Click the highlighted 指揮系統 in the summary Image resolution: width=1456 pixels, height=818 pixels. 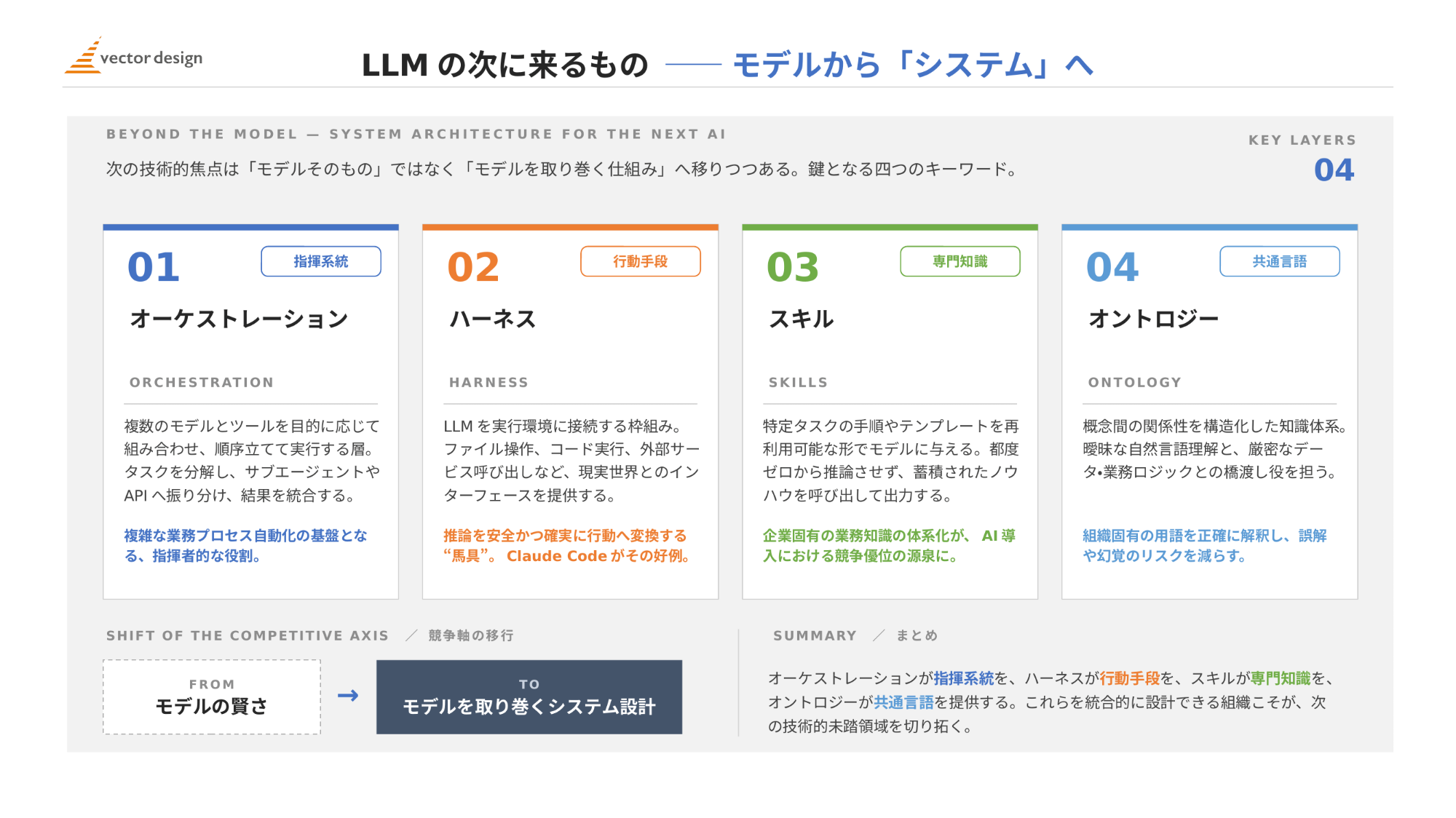(x=964, y=678)
